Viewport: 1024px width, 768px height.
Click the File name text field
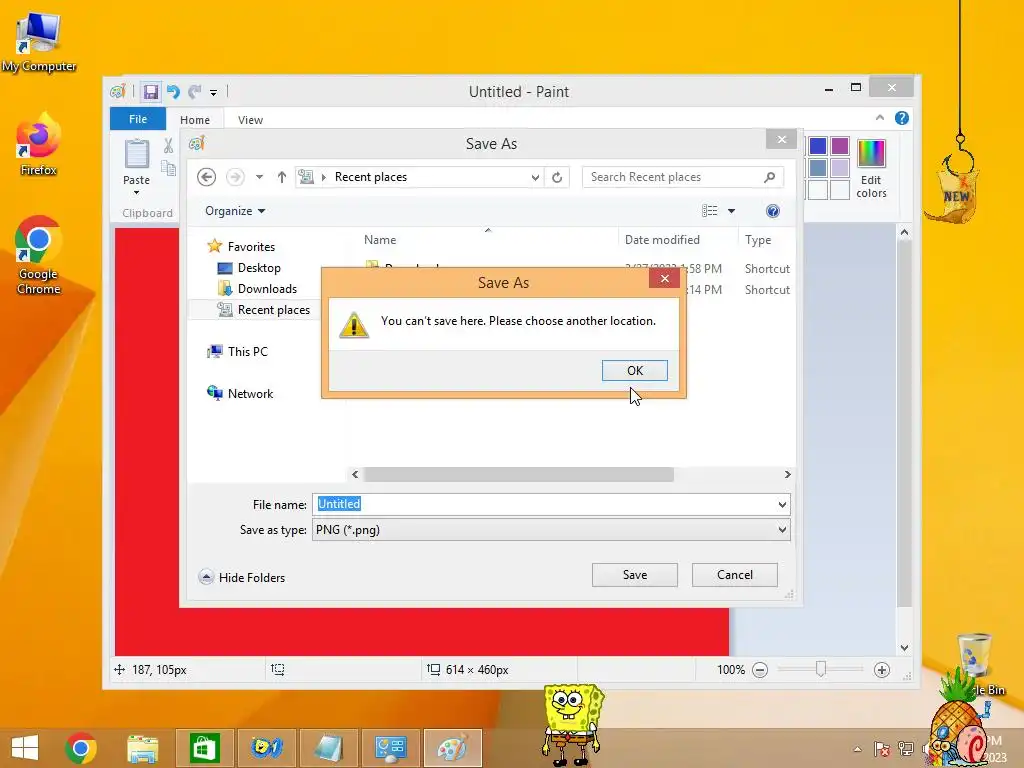(x=544, y=504)
